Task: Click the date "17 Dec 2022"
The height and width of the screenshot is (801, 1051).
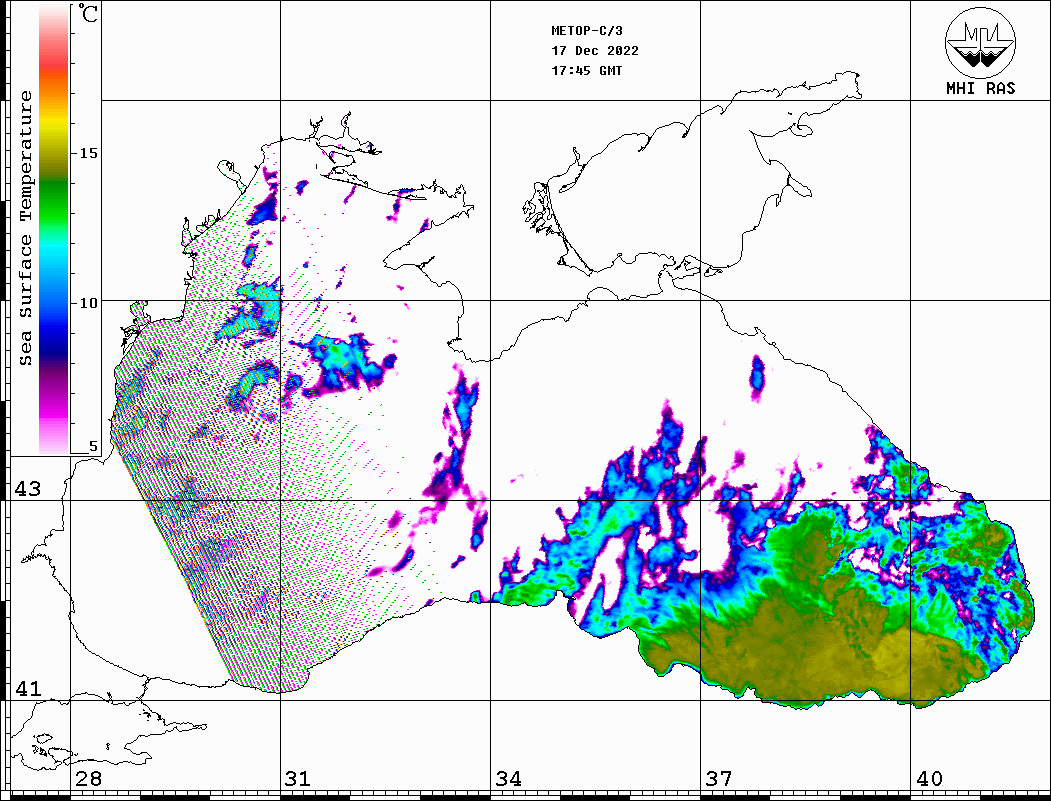Action: [x=595, y=51]
